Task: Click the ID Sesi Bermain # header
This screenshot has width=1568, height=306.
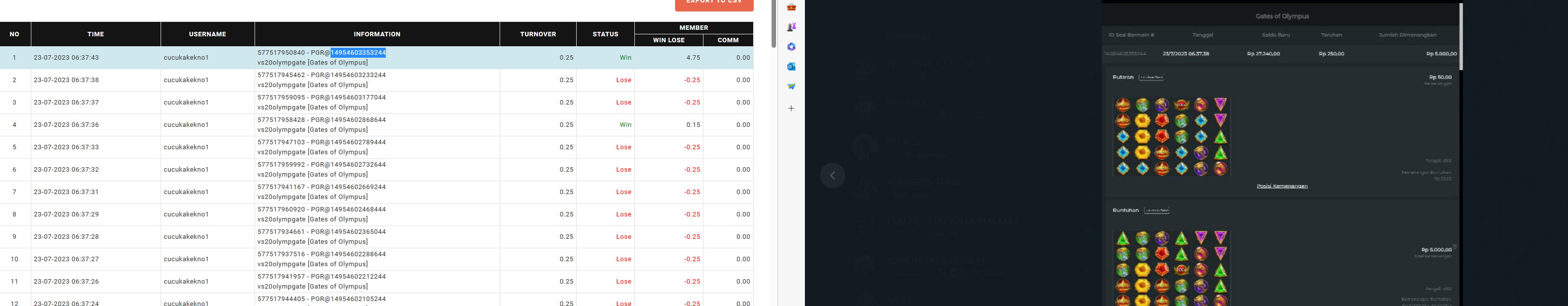Action: (1131, 35)
